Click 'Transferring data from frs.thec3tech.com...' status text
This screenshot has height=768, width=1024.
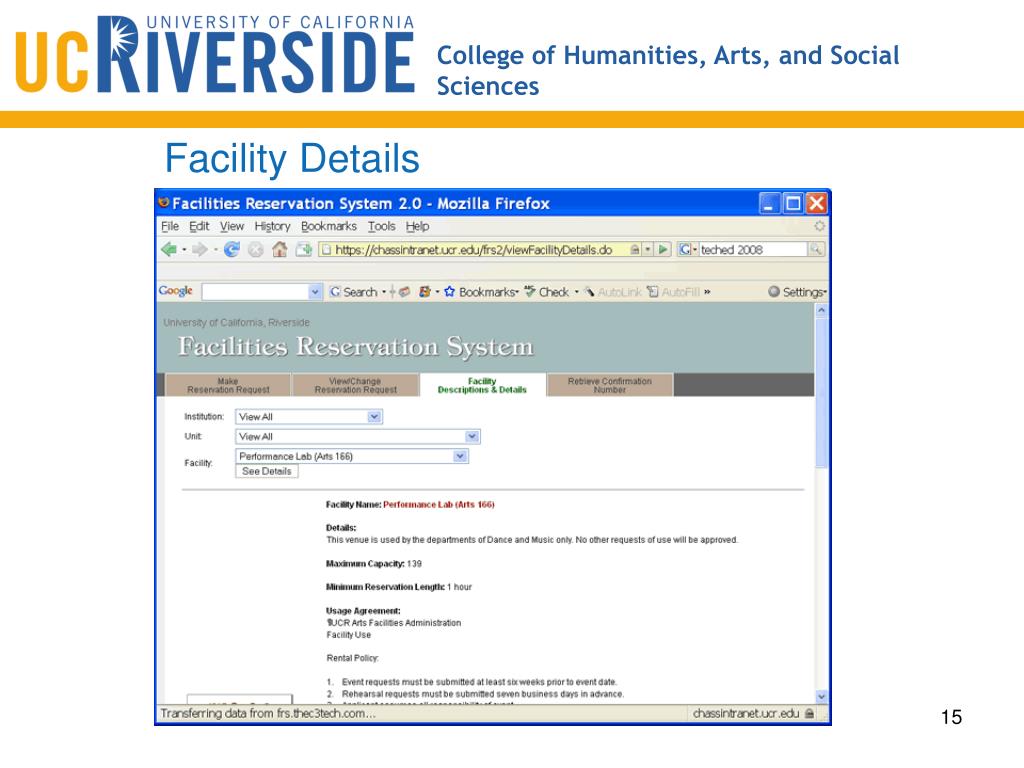[x=268, y=714]
